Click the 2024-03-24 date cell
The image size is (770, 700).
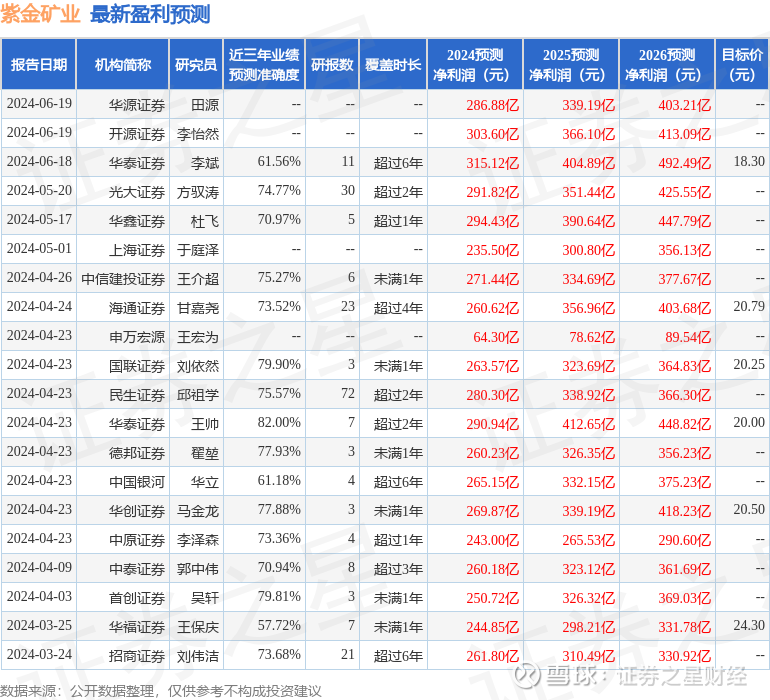pos(39,654)
